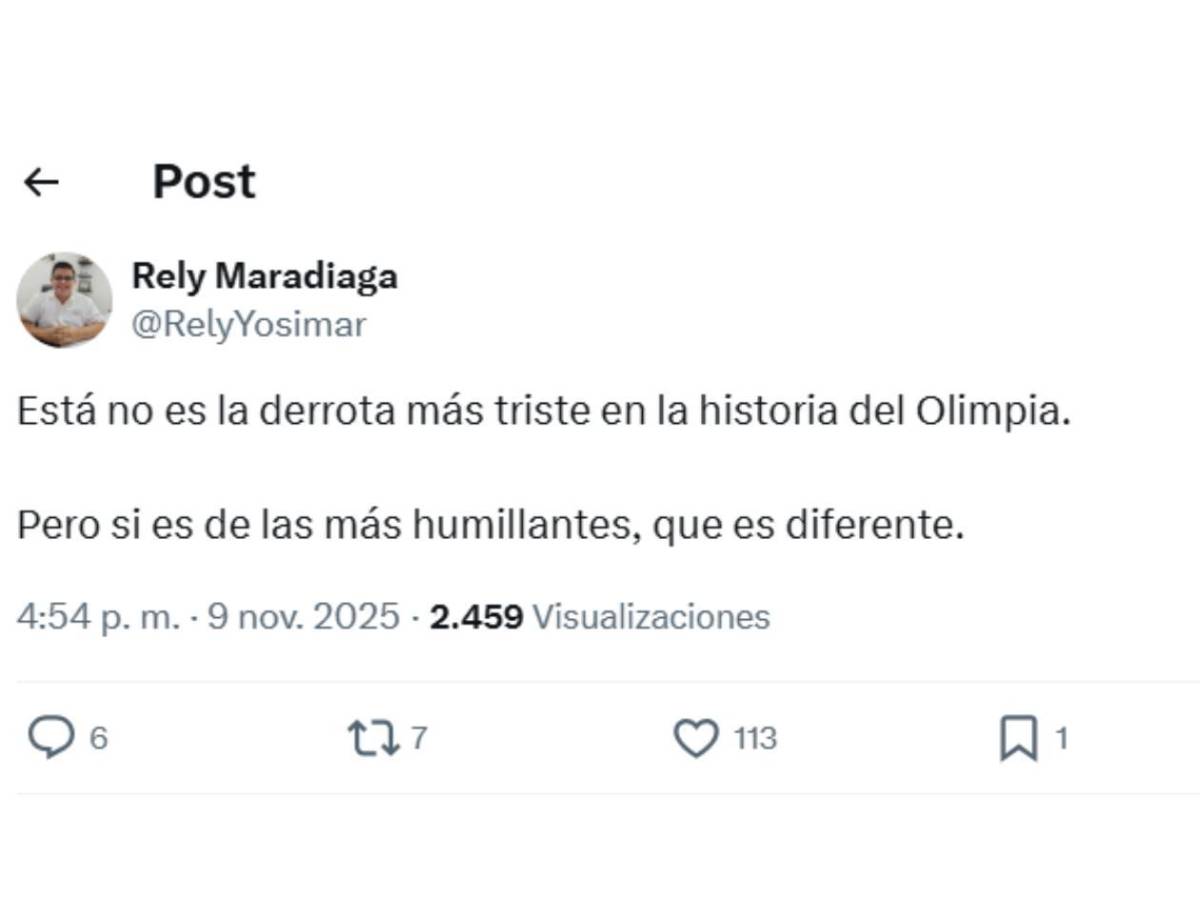Click the back arrow to return
This screenshot has height=900, width=1200.
click(40, 180)
